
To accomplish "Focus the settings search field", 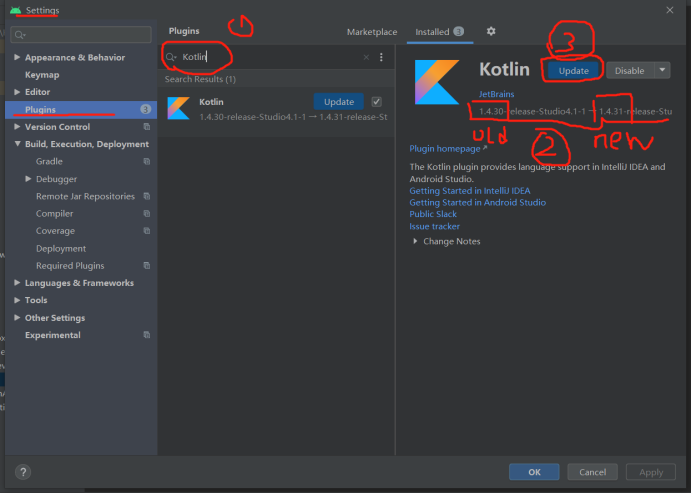I will (81, 35).
